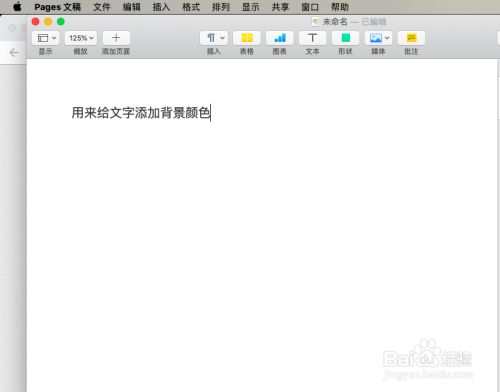Viewport: 500px width, 392px height.
Task: Open the 编辑 menu
Action: (x=132, y=7)
